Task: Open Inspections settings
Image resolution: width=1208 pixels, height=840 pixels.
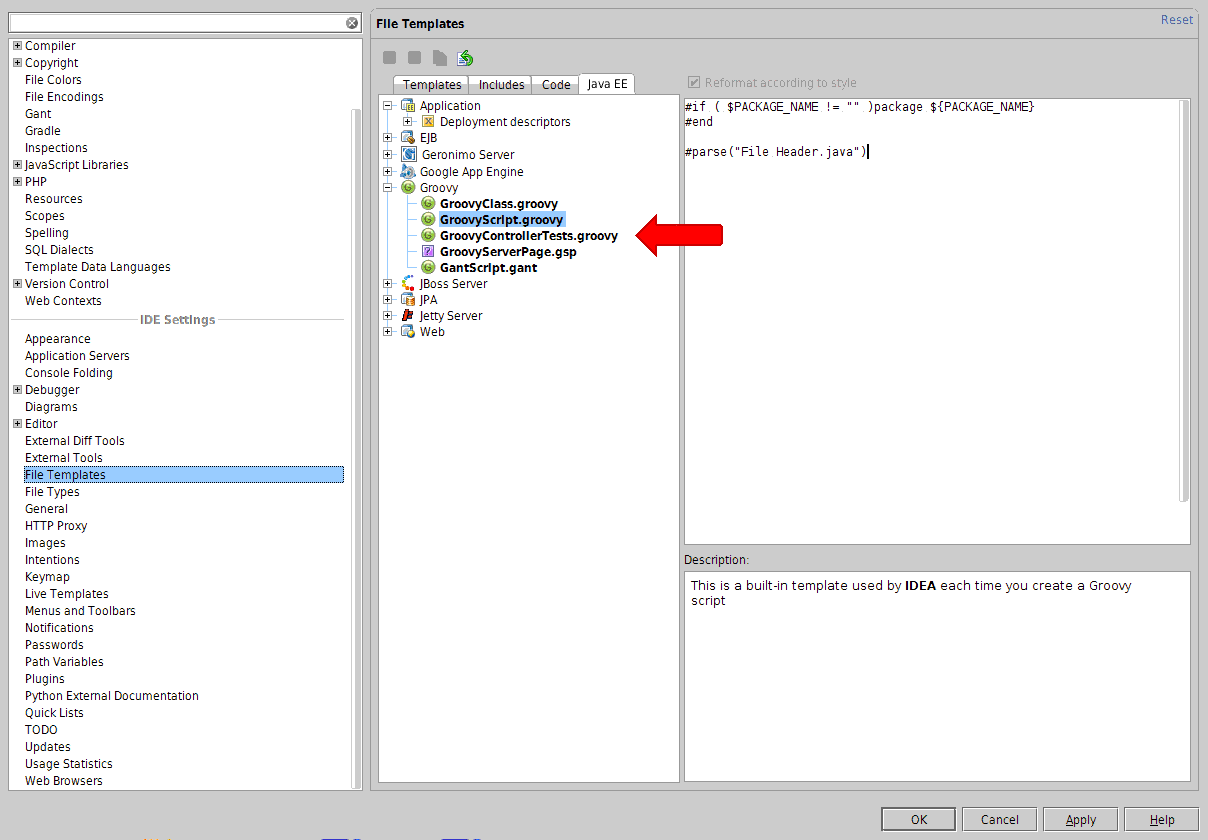Action: 56,148
